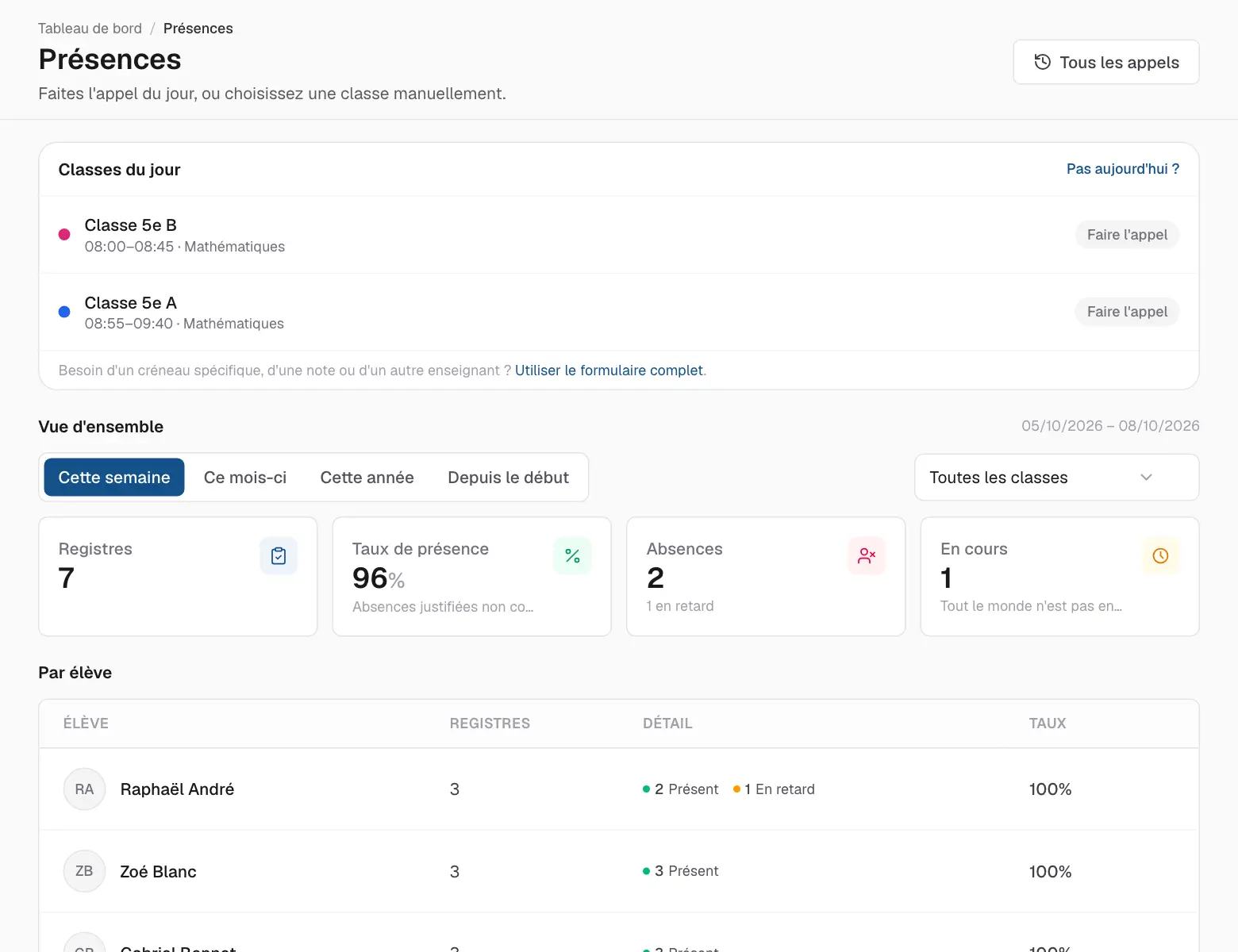Show the Depuis le début period
This screenshot has height=952, width=1238.
point(509,478)
